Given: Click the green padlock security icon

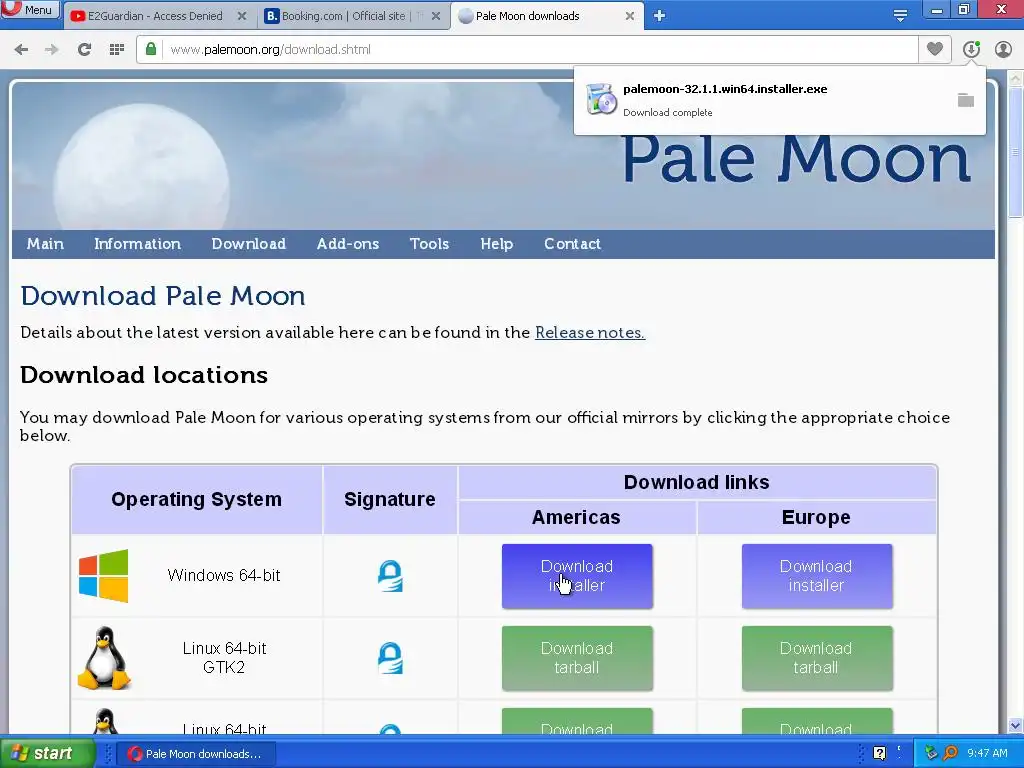Looking at the screenshot, I should coord(151,50).
